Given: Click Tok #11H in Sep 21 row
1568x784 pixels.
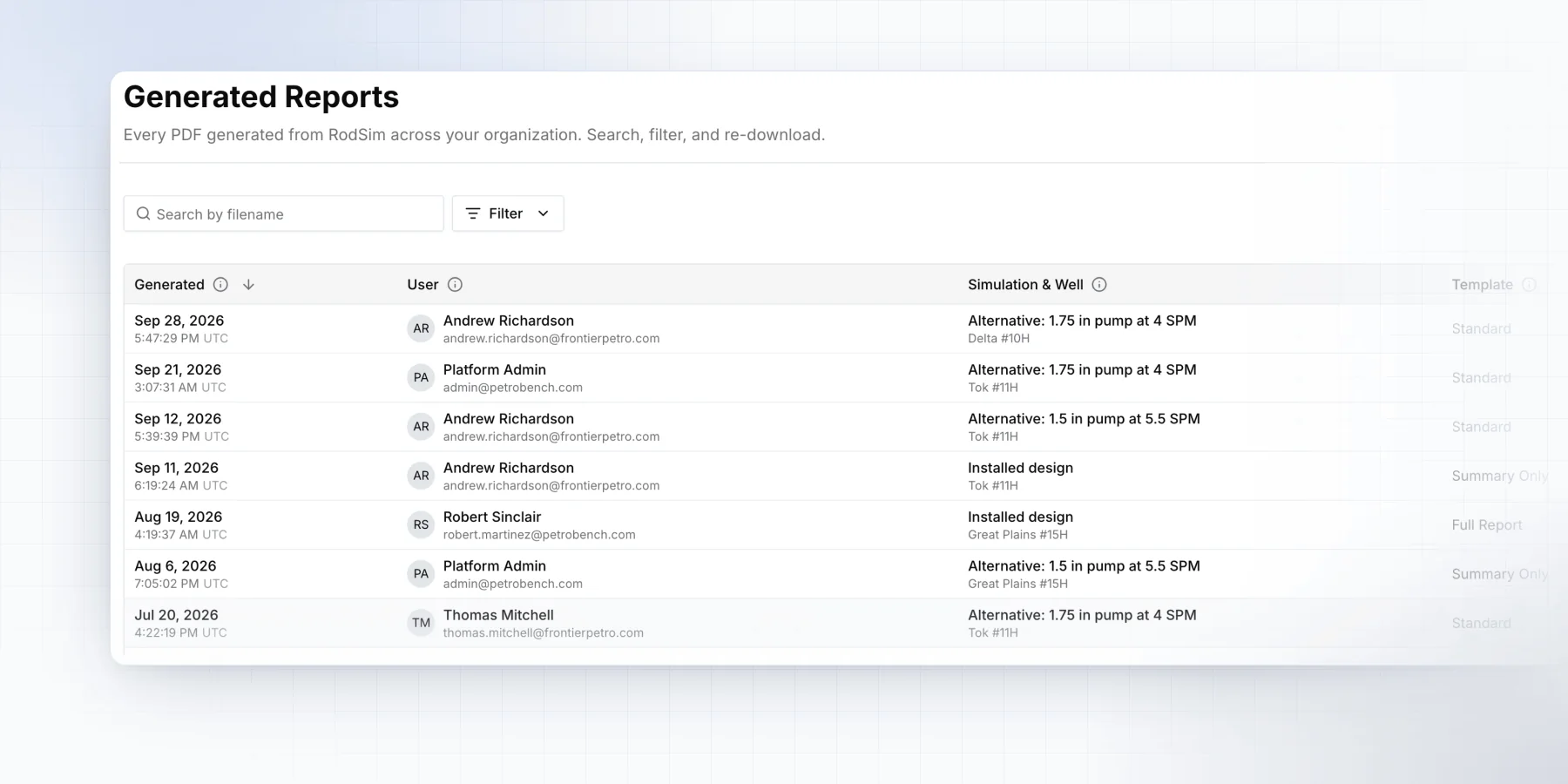Looking at the screenshot, I should [x=992, y=388].
